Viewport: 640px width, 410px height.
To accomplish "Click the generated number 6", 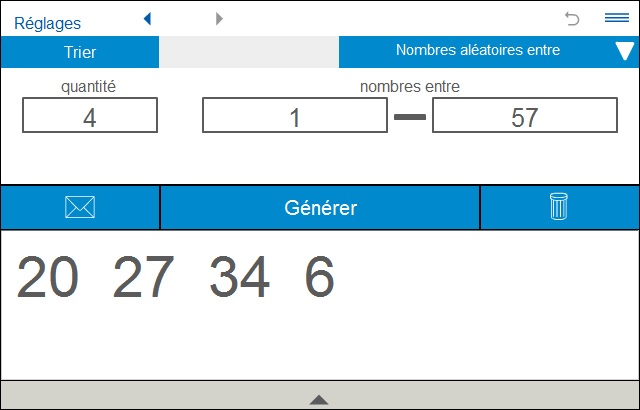I will click(319, 277).
